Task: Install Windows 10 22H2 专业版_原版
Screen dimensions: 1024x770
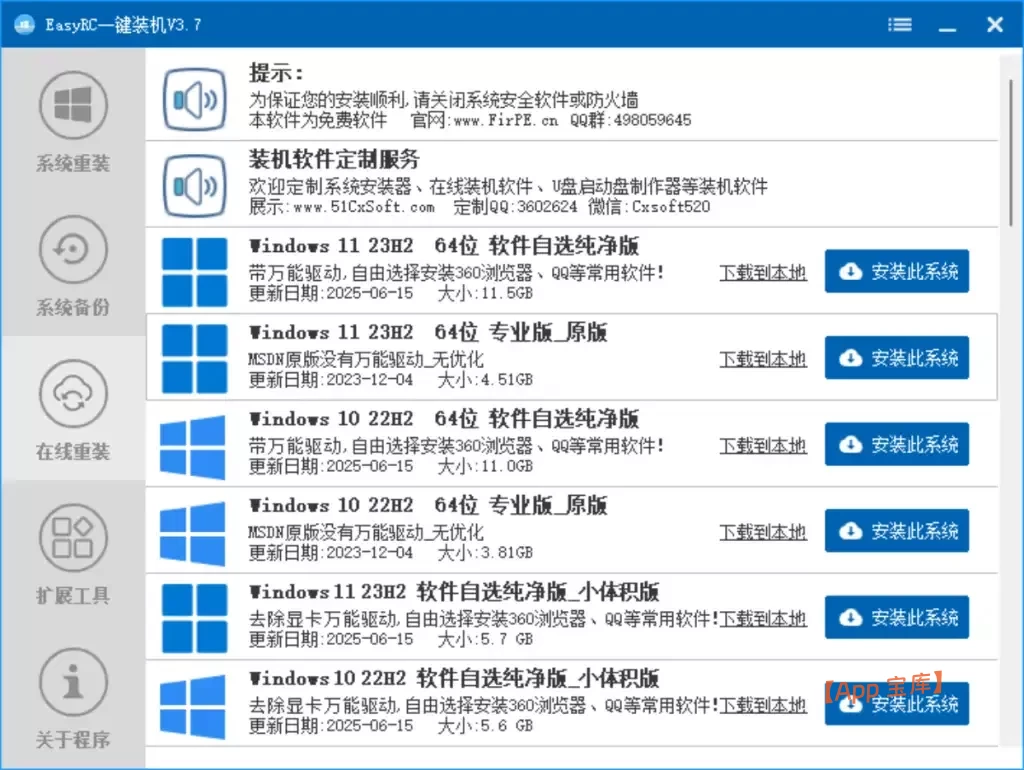Action: [896, 531]
